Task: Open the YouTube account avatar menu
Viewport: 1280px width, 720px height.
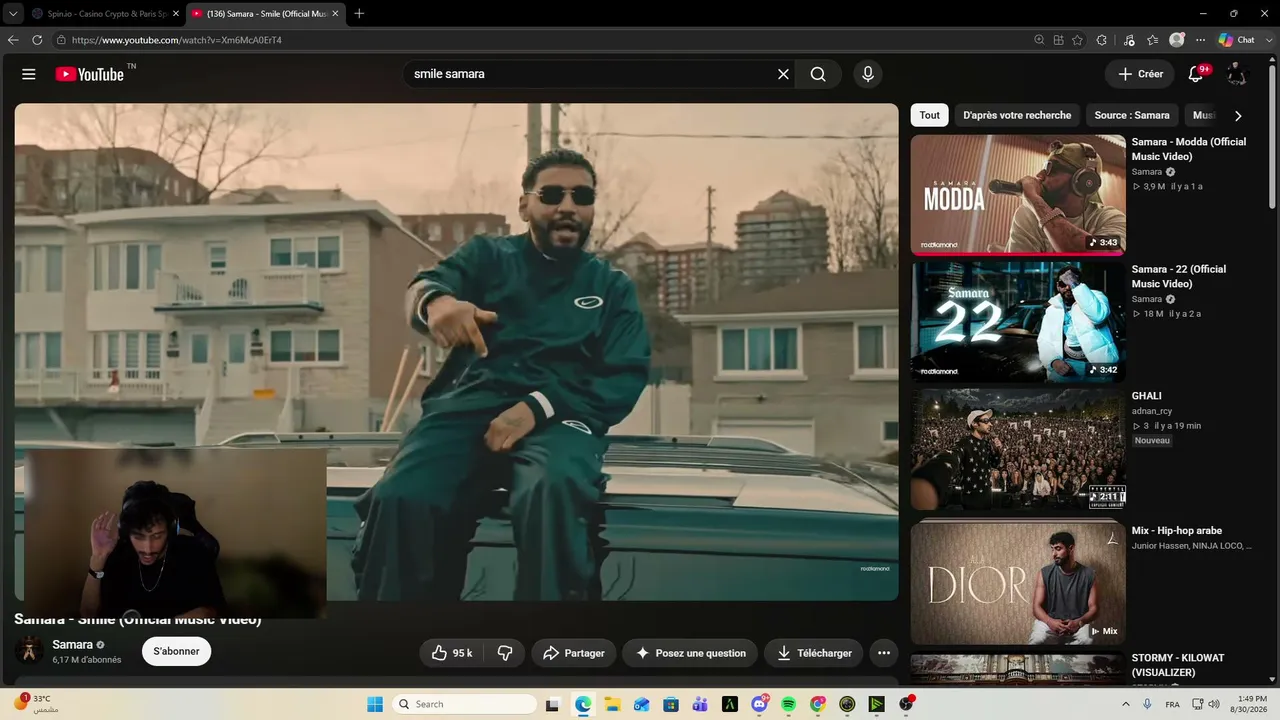Action: (x=1237, y=74)
